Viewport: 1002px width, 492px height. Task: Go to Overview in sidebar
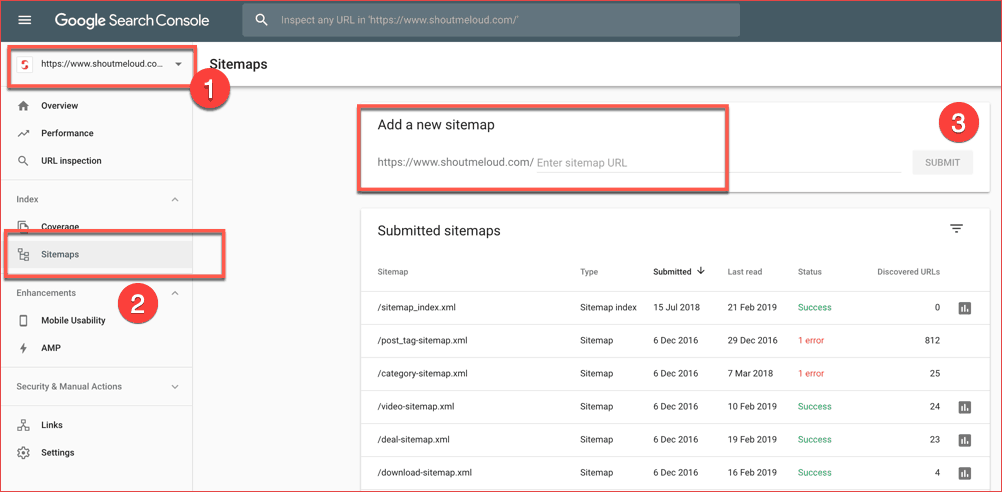pyautogui.click(x=59, y=106)
